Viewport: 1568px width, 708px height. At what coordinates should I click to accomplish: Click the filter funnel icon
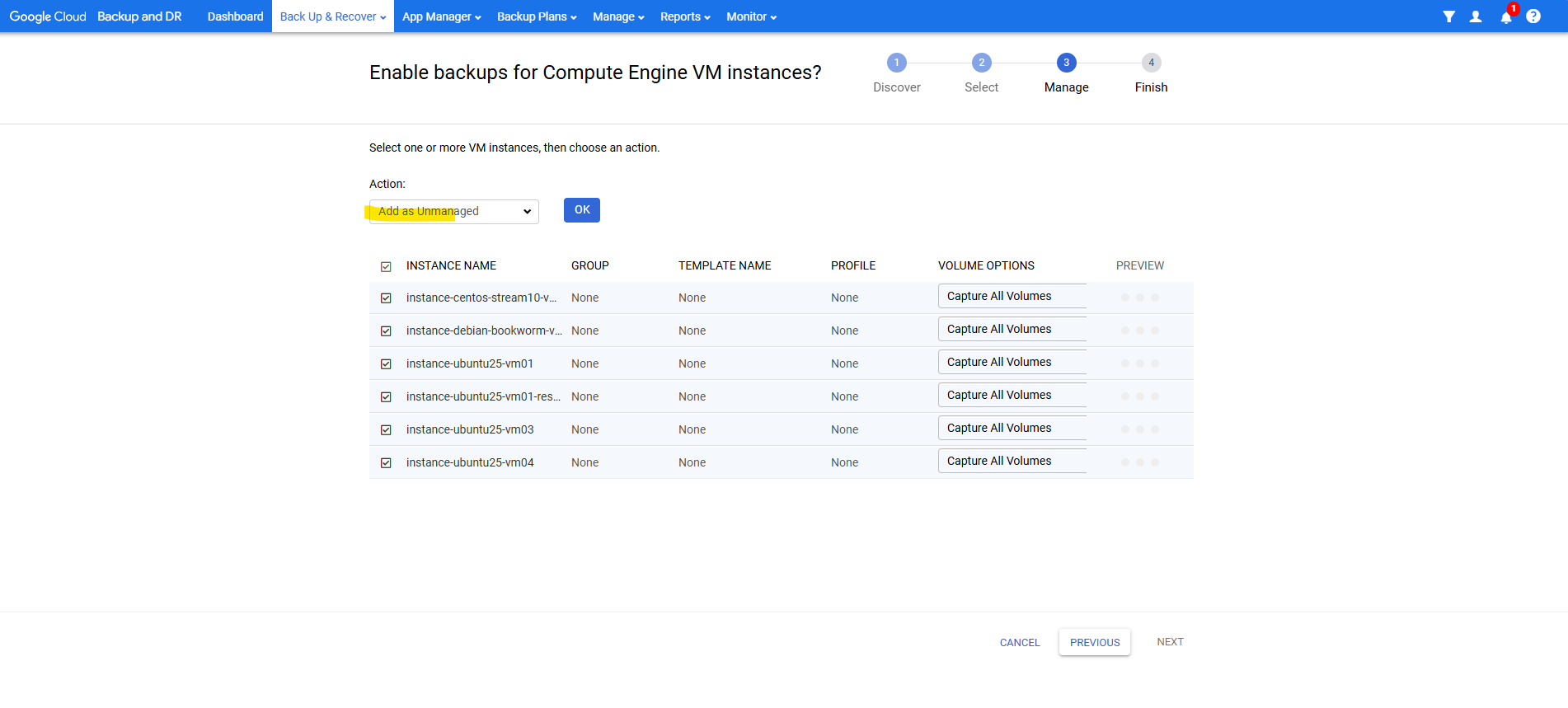click(x=1448, y=16)
